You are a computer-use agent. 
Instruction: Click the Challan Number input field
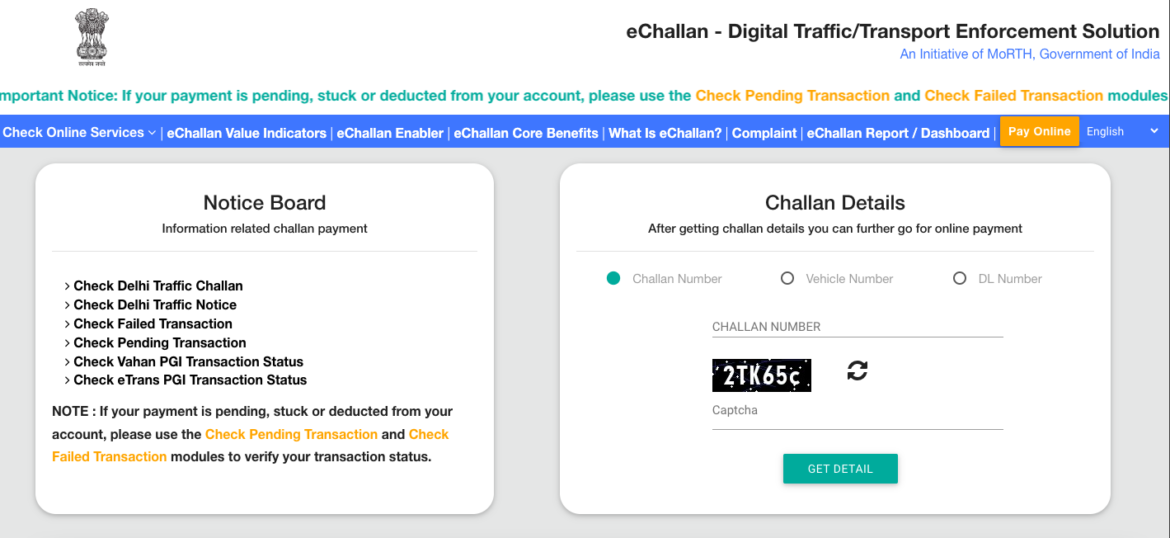[857, 327]
